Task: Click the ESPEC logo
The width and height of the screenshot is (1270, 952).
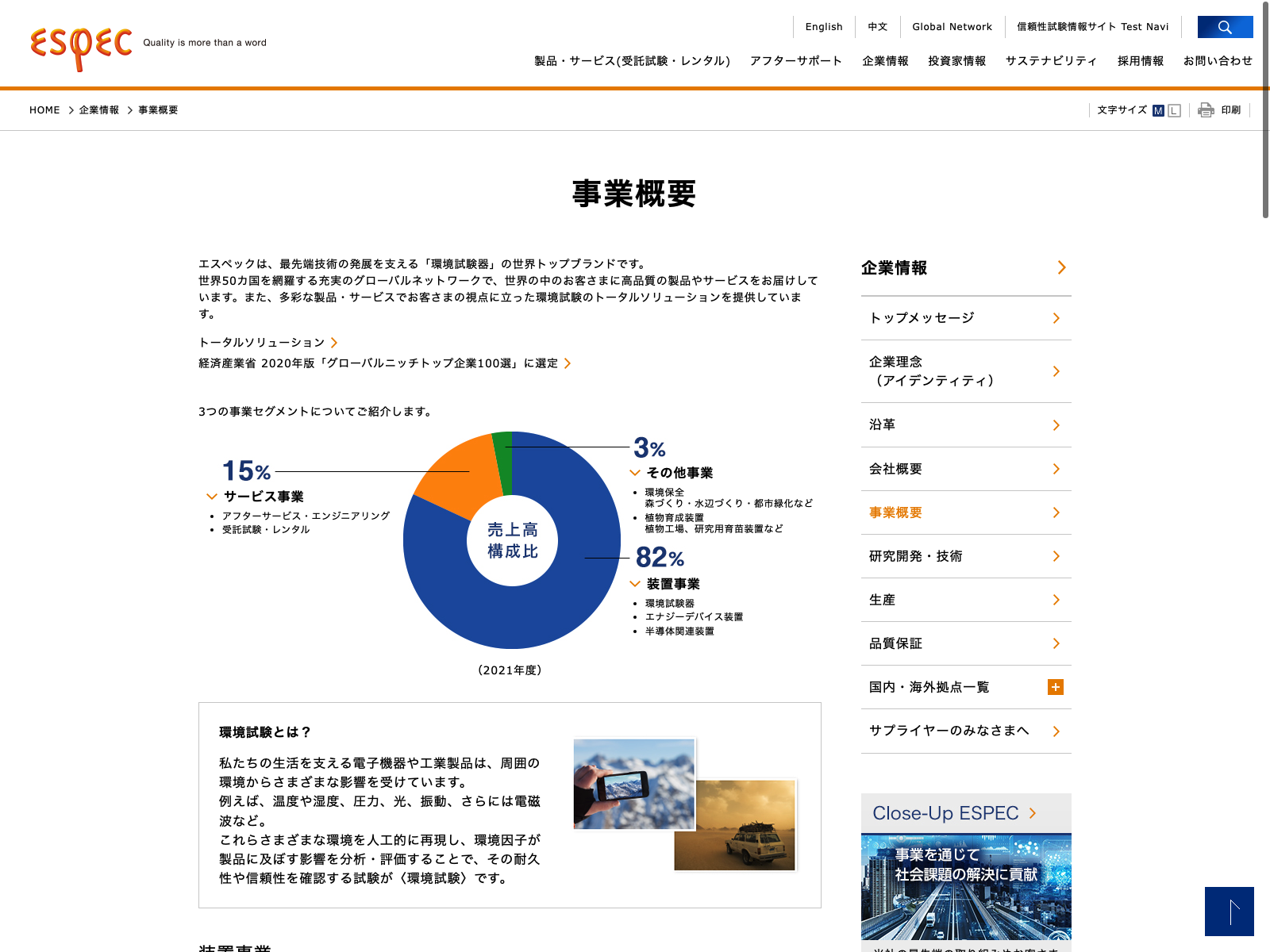Action: tap(81, 46)
